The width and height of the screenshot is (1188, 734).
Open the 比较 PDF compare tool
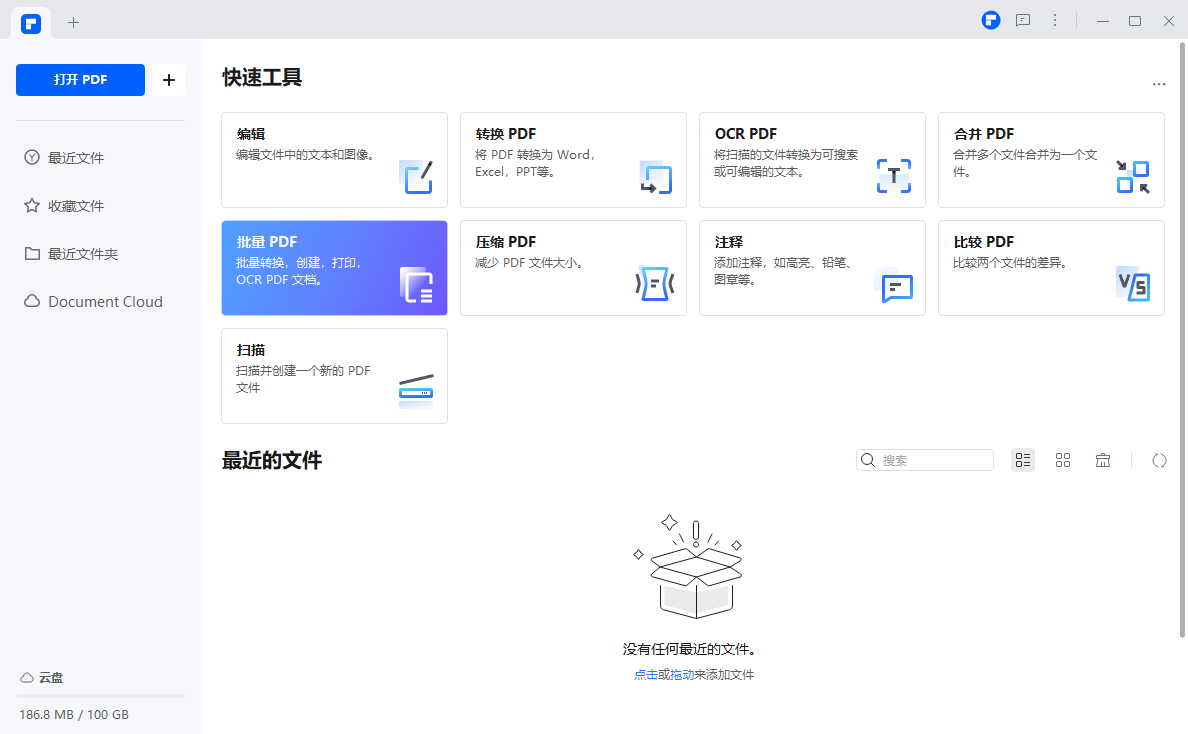[1051, 268]
